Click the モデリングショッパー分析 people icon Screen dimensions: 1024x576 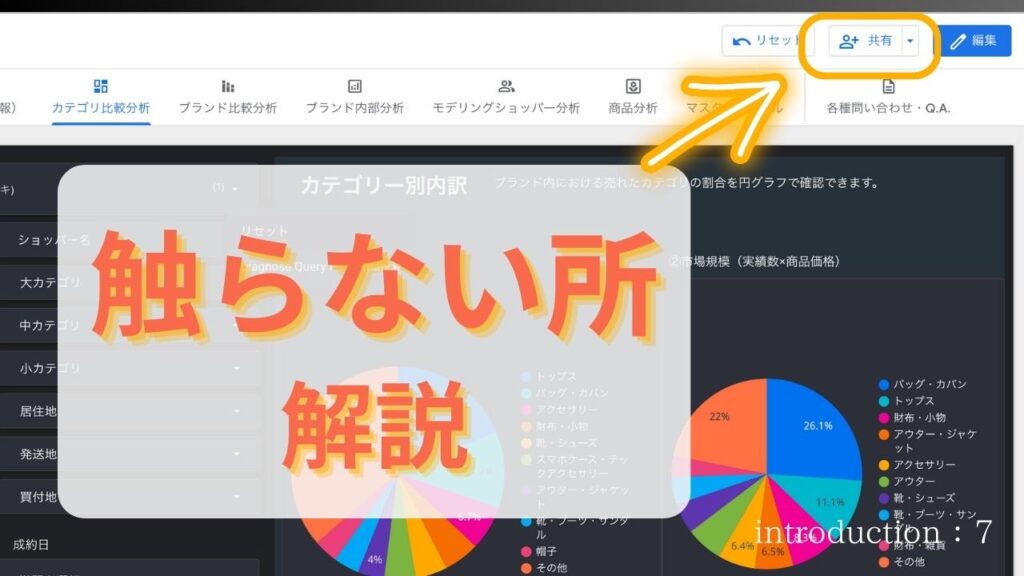[x=506, y=86]
